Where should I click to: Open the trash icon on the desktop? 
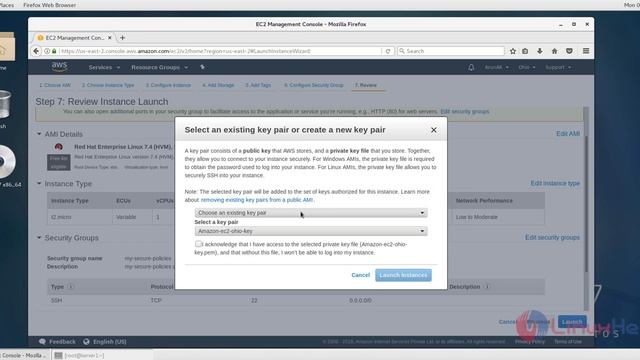pos(4,105)
